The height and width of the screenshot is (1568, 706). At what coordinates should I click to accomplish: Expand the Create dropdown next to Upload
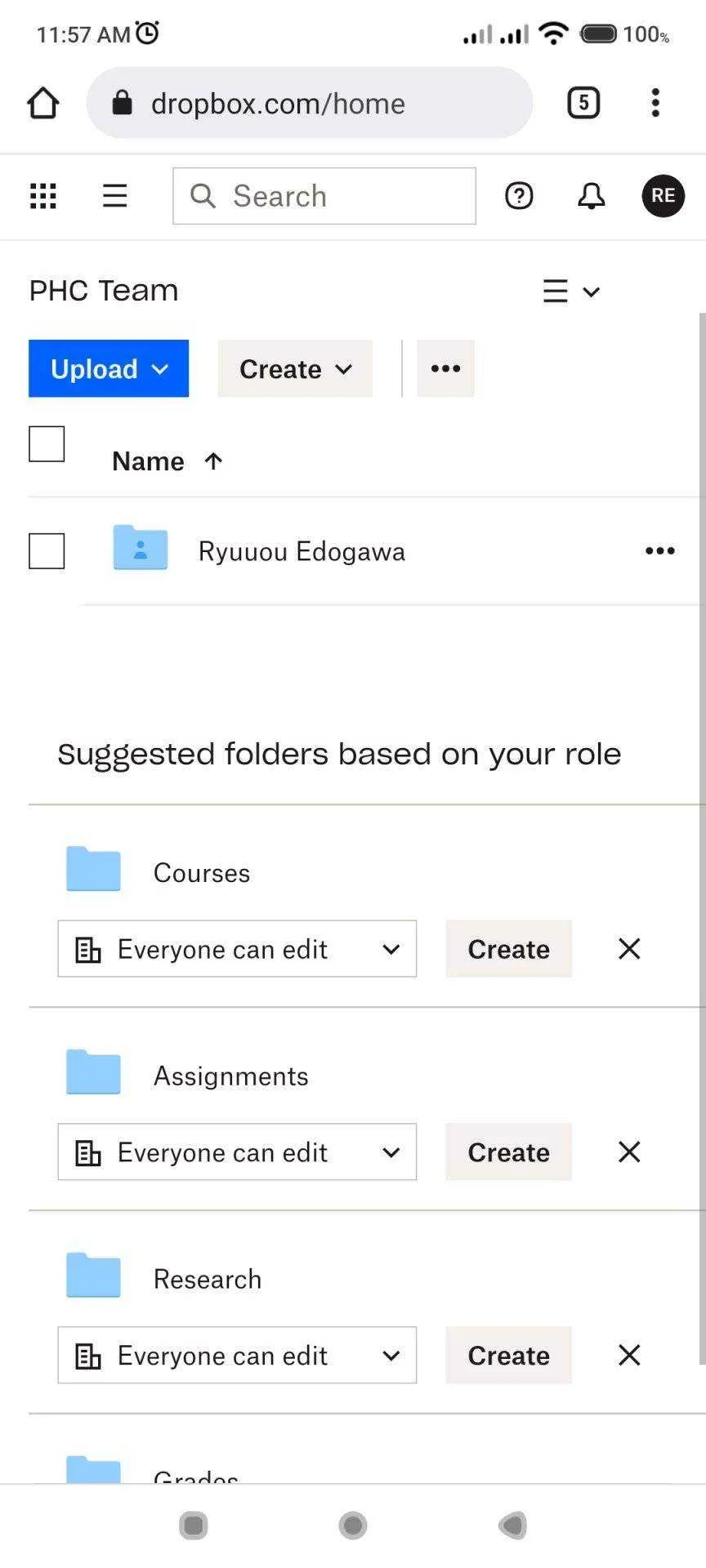[295, 368]
